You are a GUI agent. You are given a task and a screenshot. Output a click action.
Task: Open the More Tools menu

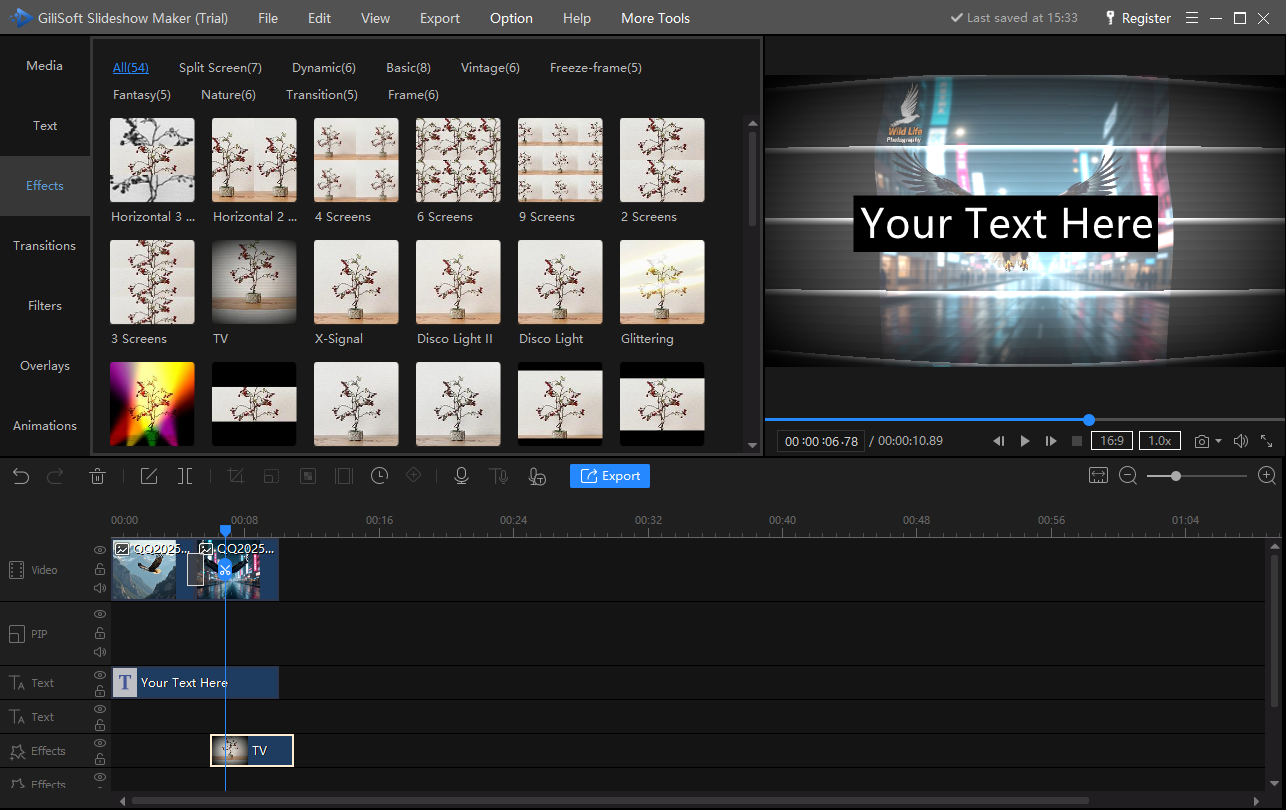tap(655, 18)
